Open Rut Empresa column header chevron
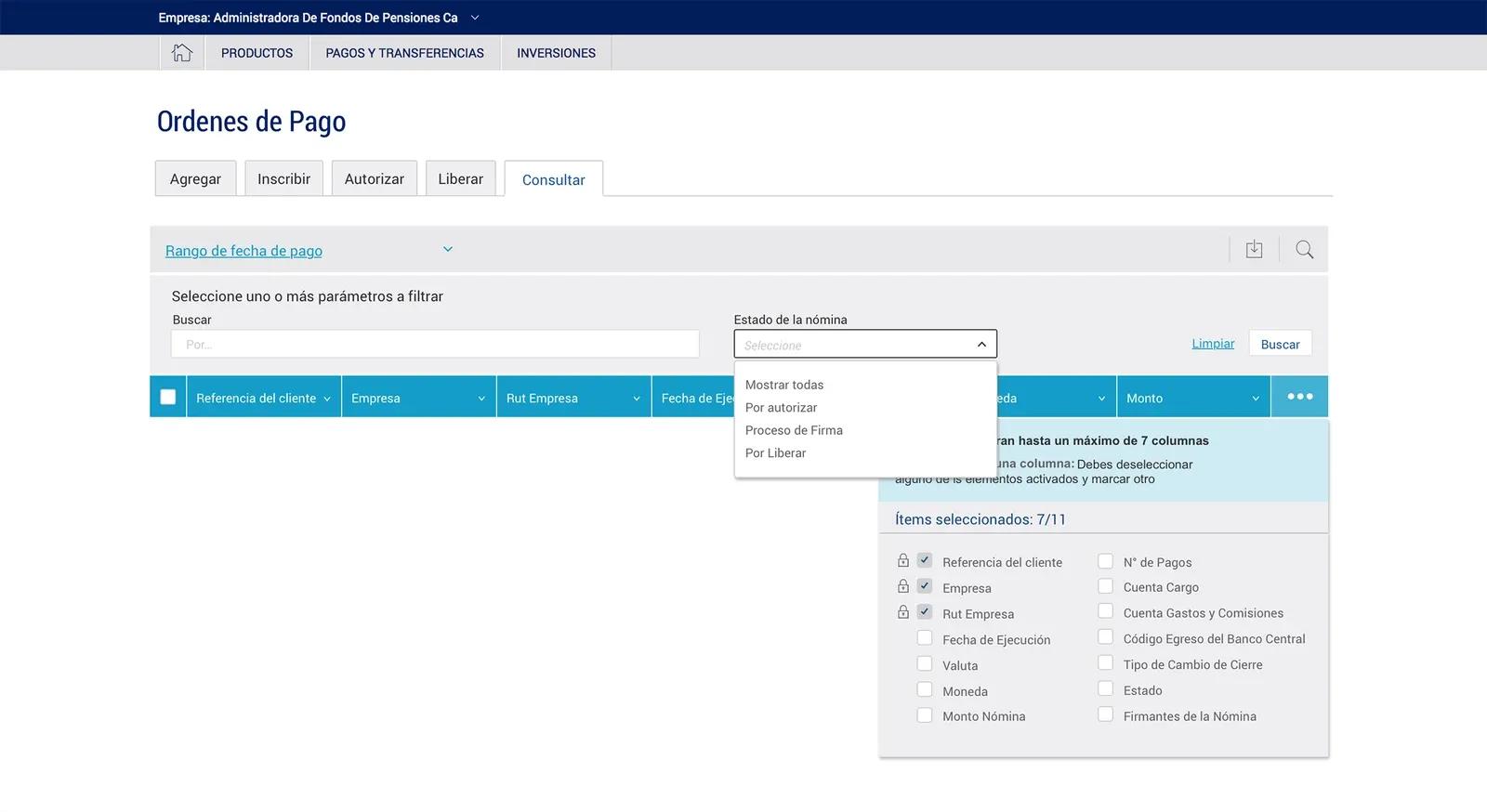Image resolution: width=1487 pixels, height=812 pixels. tap(637, 399)
